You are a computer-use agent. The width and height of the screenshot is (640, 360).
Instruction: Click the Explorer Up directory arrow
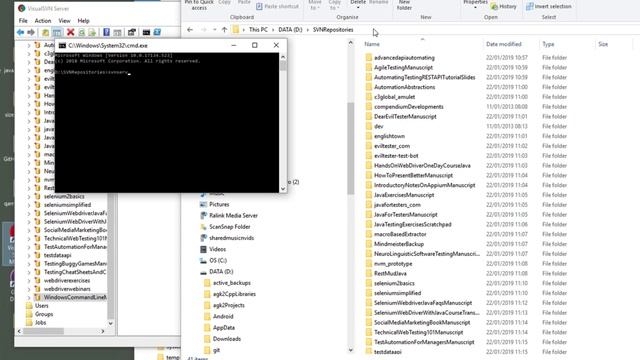pos(224,30)
